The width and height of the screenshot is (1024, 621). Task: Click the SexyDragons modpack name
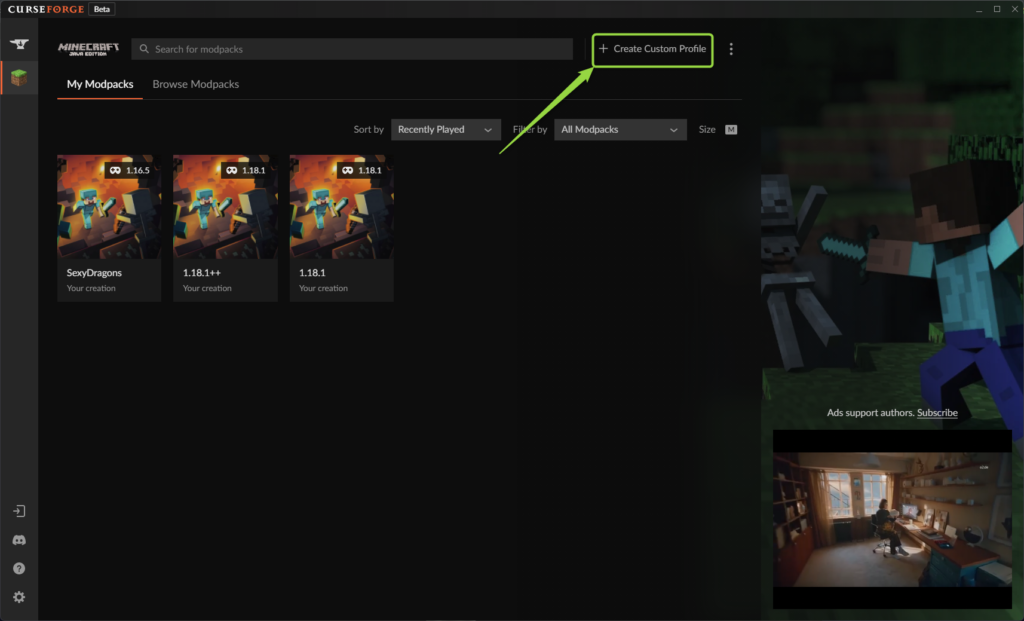(94, 273)
